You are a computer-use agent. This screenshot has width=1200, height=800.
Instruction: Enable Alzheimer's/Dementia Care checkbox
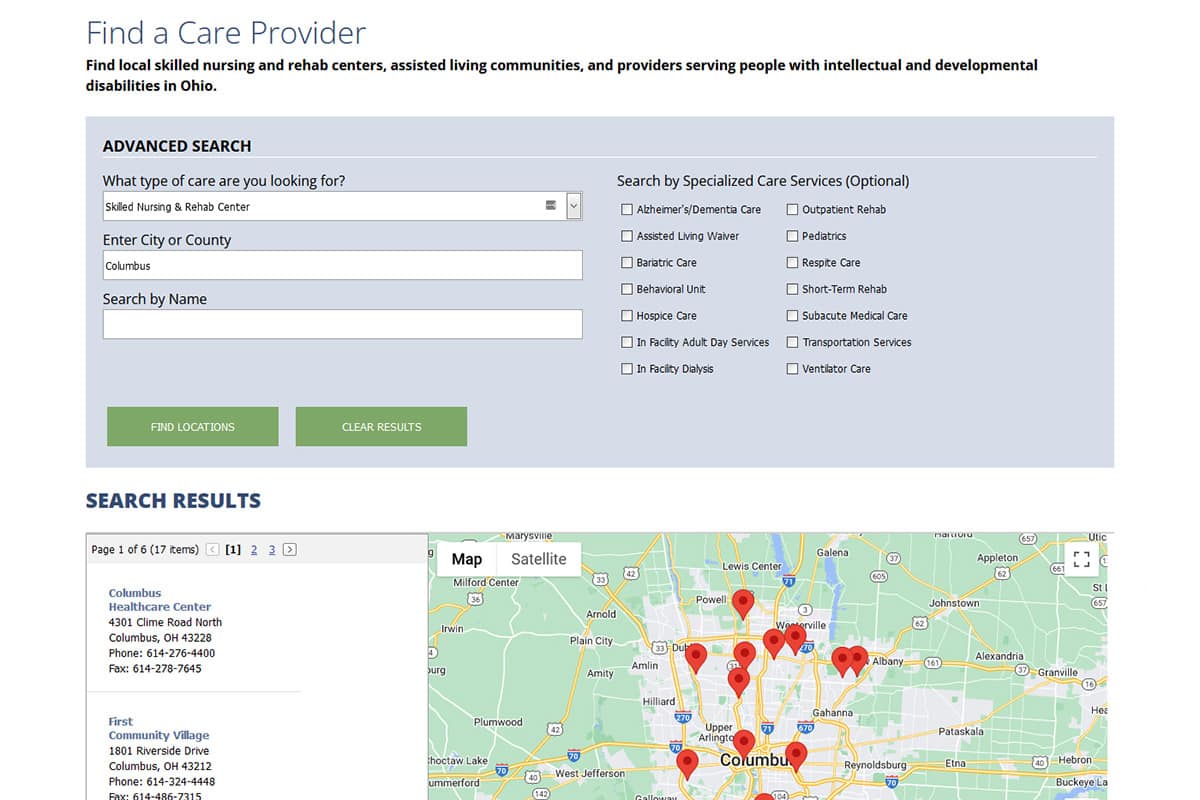pyautogui.click(x=627, y=210)
